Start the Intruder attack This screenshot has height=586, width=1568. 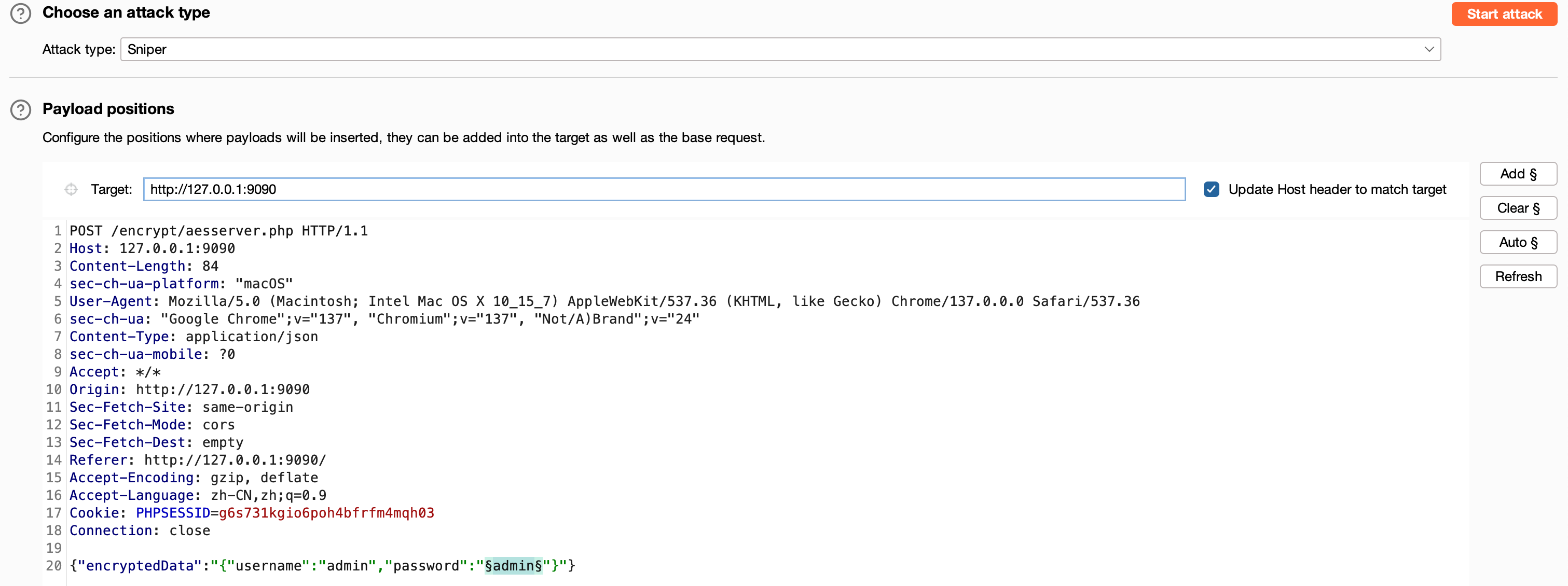click(1504, 14)
